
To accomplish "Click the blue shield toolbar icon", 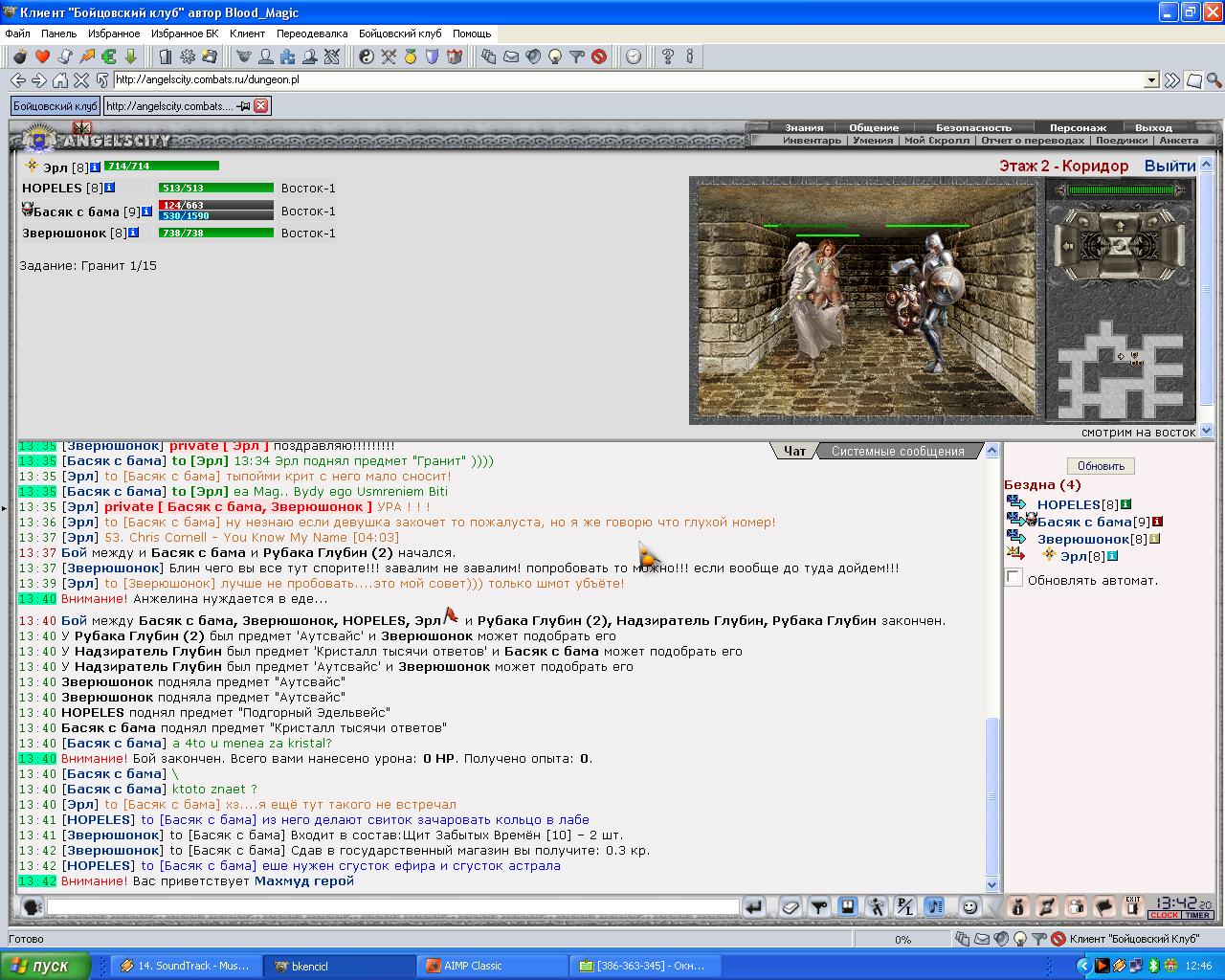I will (x=433, y=56).
